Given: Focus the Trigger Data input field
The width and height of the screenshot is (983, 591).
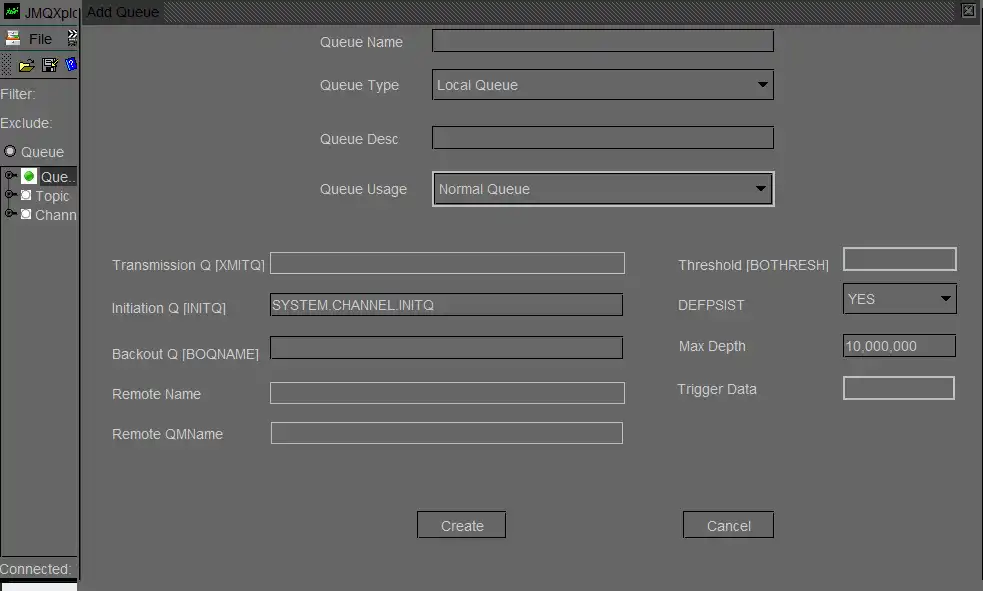Looking at the screenshot, I should (x=899, y=388).
